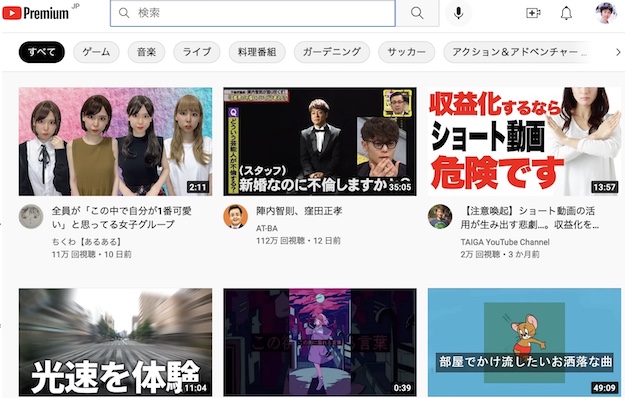This screenshot has width=625, height=398.
Task: Select the 音楽 filter chip
Action: coord(146,52)
